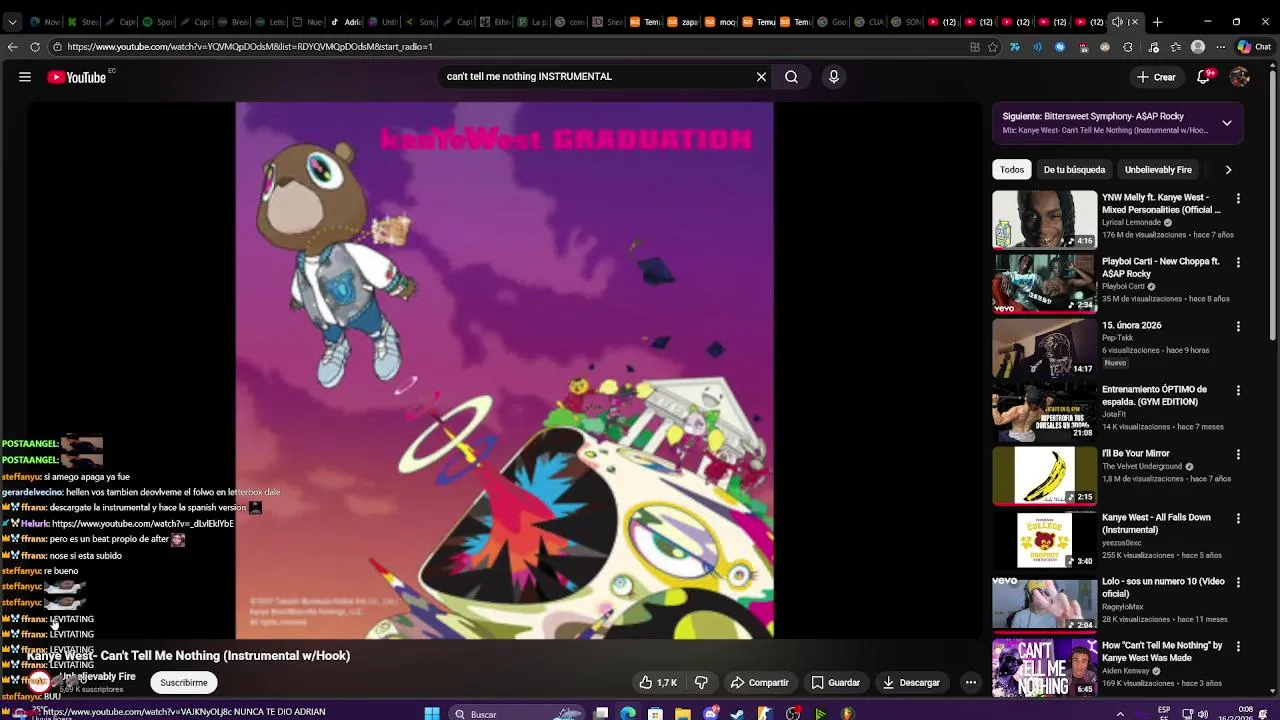Open Discord from the taskbar
Image resolution: width=1280 pixels, height=720 pixels.
coord(710,714)
